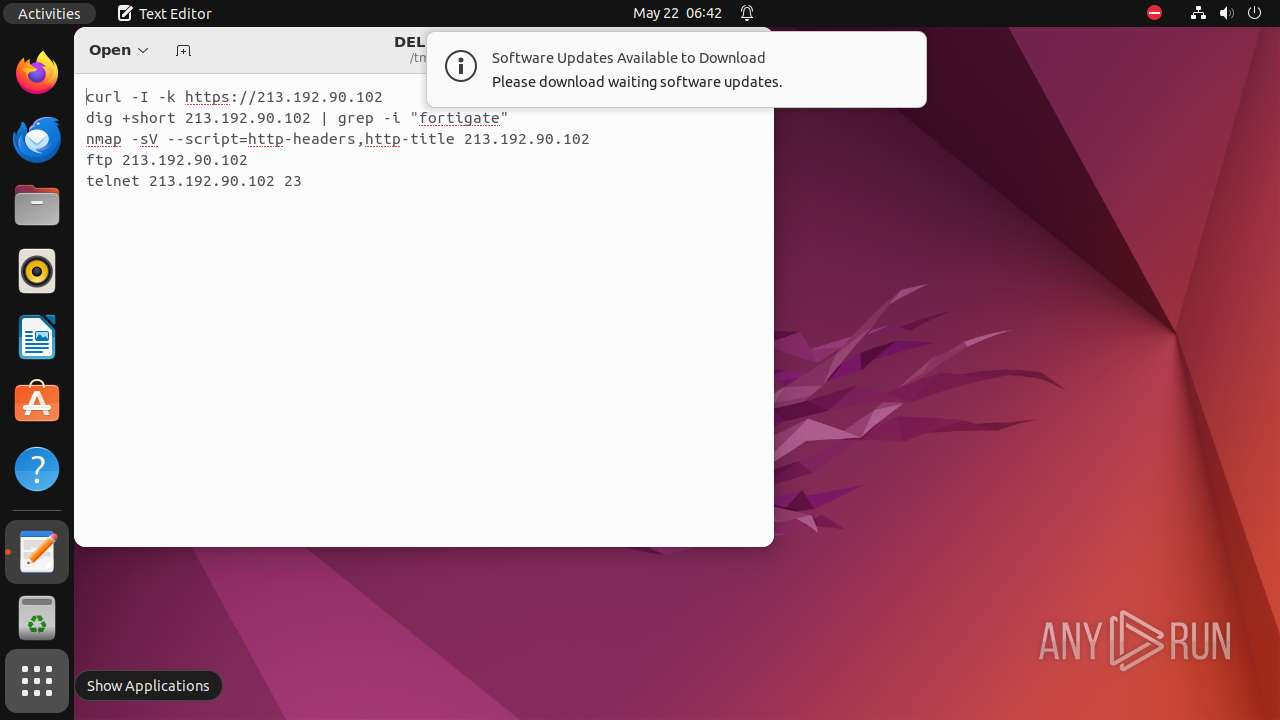1280x720 pixels.
Task: Launch Rhythmbox music player
Action: (37, 271)
